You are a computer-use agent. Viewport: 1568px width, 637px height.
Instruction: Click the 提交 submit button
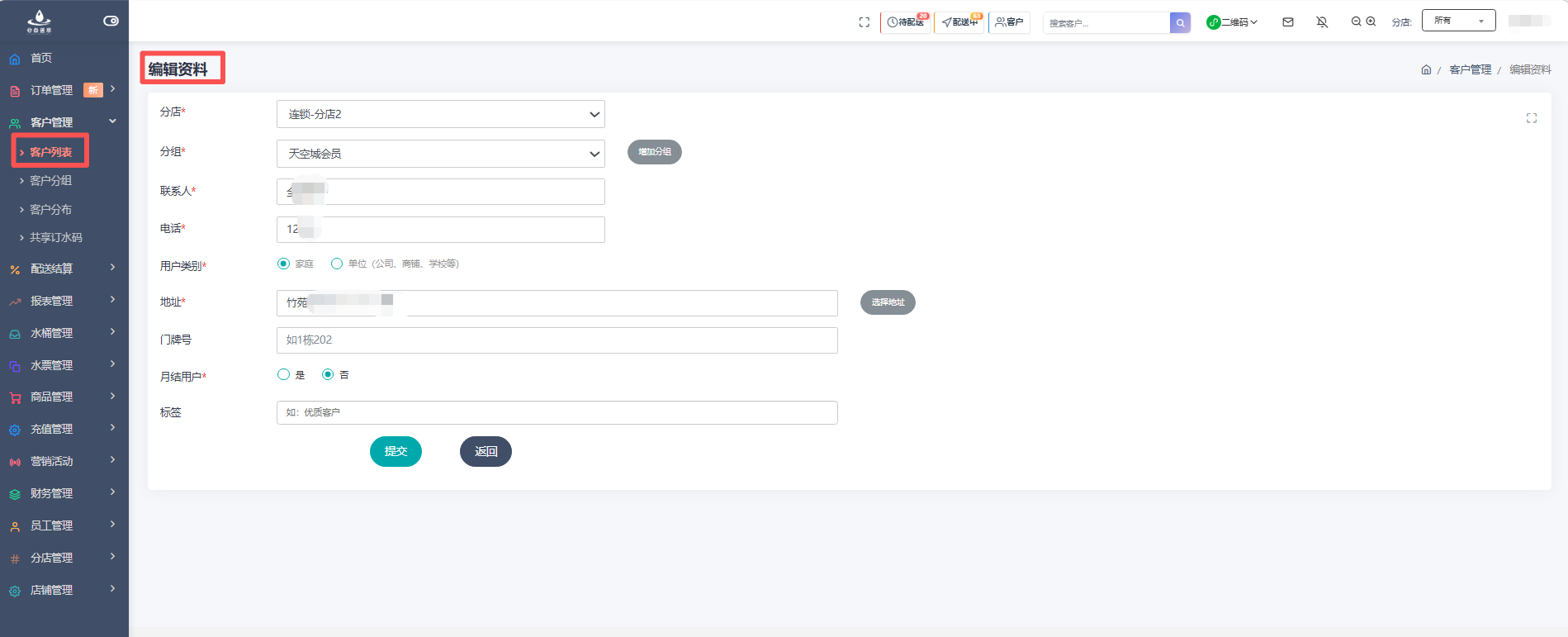pyautogui.click(x=396, y=451)
